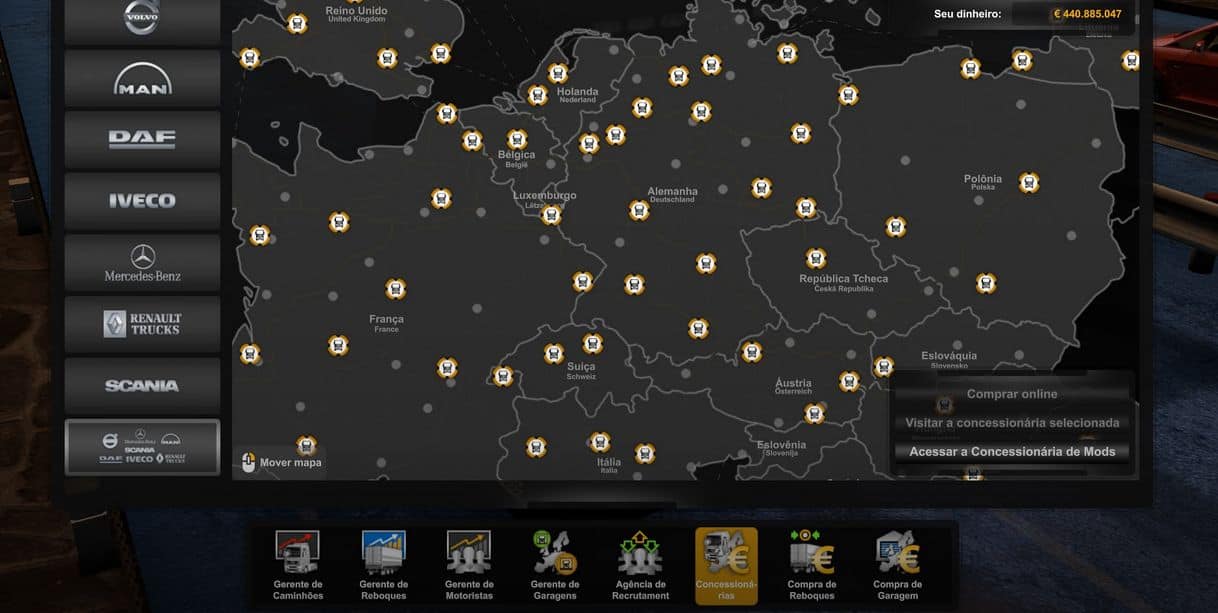Click Acessar a Concessionária de Mods
The height and width of the screenshot is (613, 1218).
click(x=1012, y=452)
